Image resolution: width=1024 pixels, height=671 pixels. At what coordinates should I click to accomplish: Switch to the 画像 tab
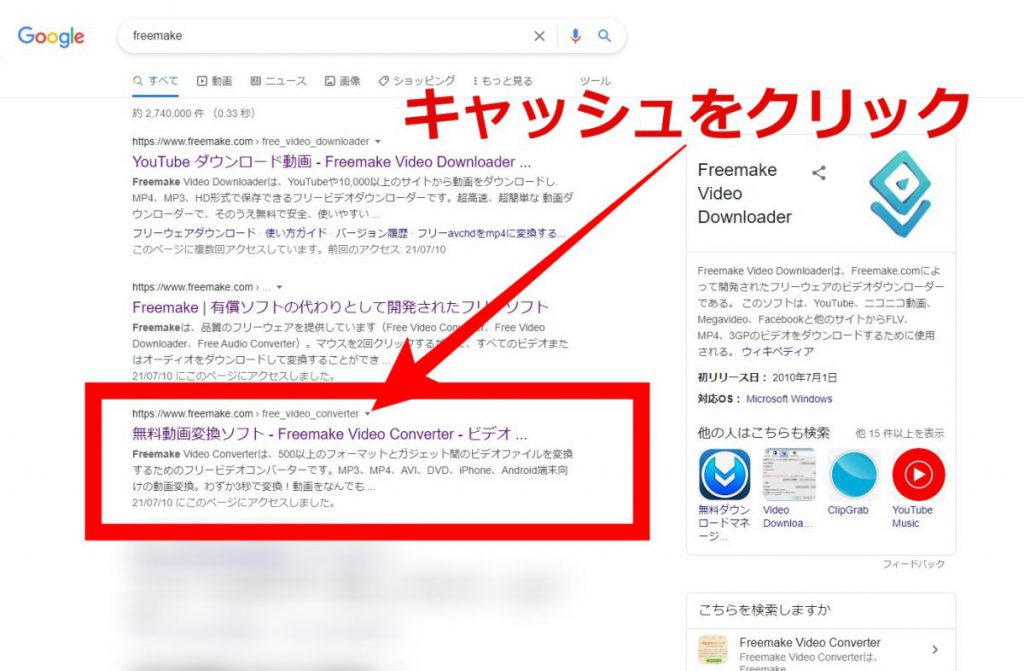[343, 81]
